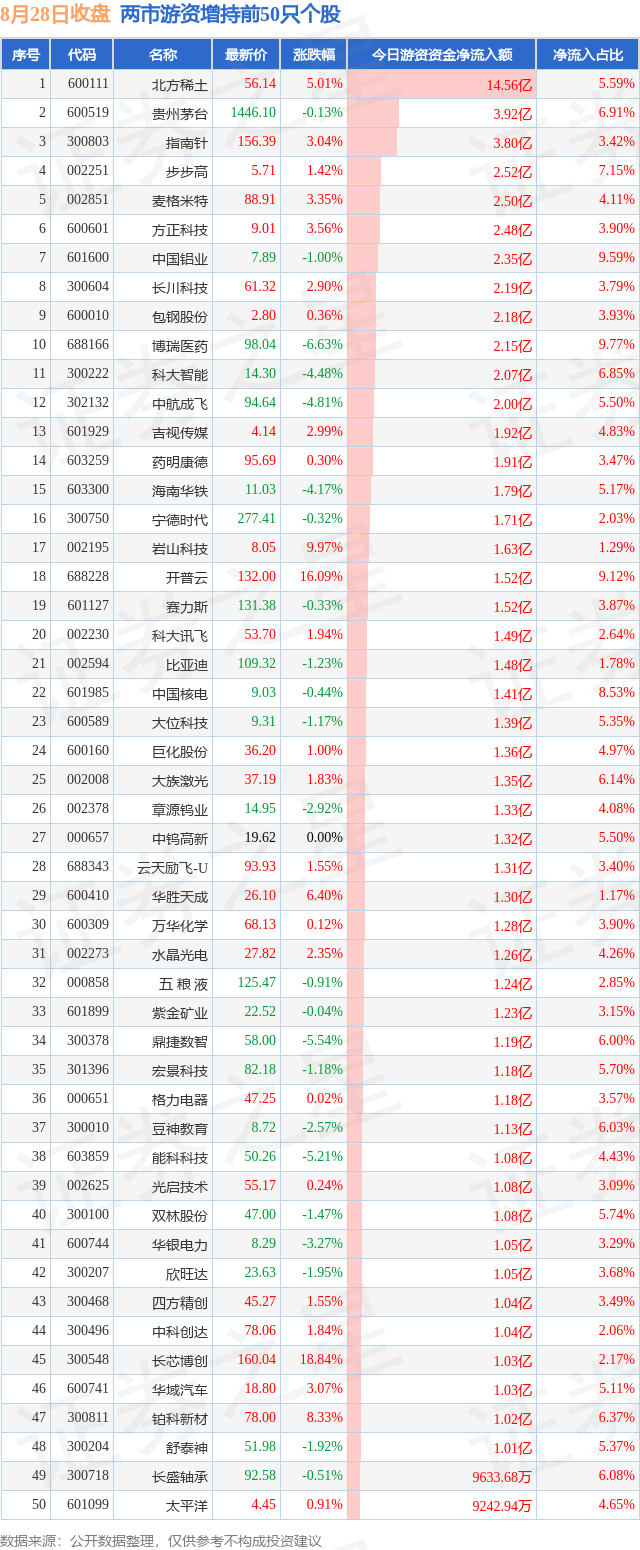The height and width of the screenshot is (1550, 640).
Task: Select the stock name 水晶光电
Action: pos(180,955)
